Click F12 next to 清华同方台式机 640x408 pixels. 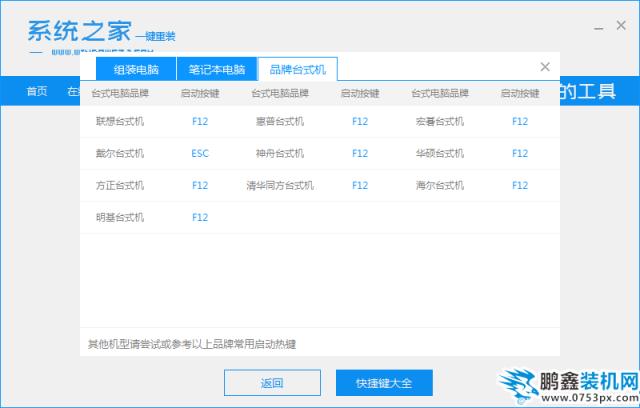click(360, 185)
